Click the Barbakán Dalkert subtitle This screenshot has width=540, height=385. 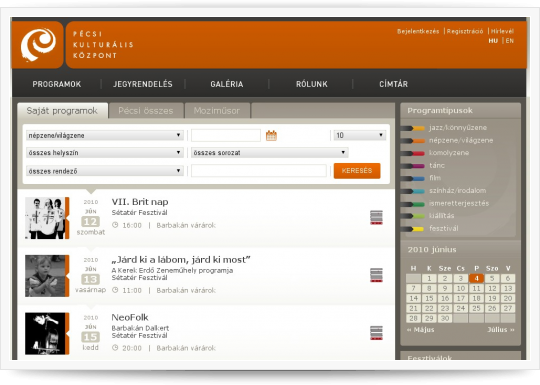[140, 328]
